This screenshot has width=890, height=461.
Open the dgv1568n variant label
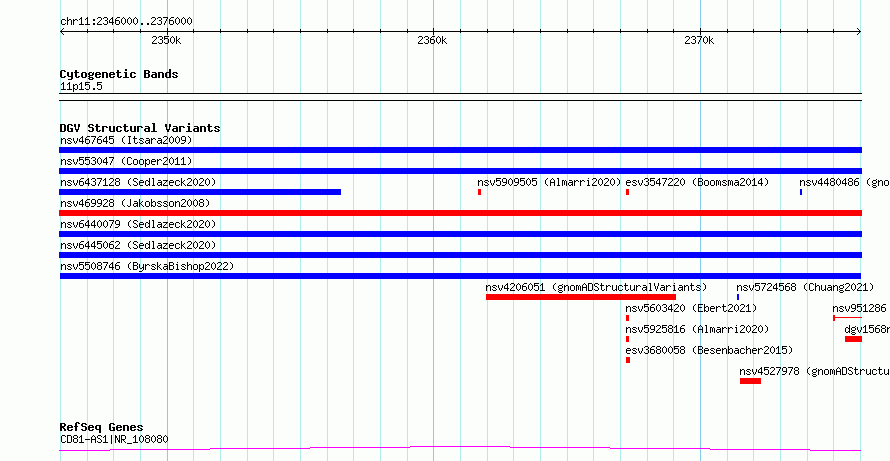867,329
